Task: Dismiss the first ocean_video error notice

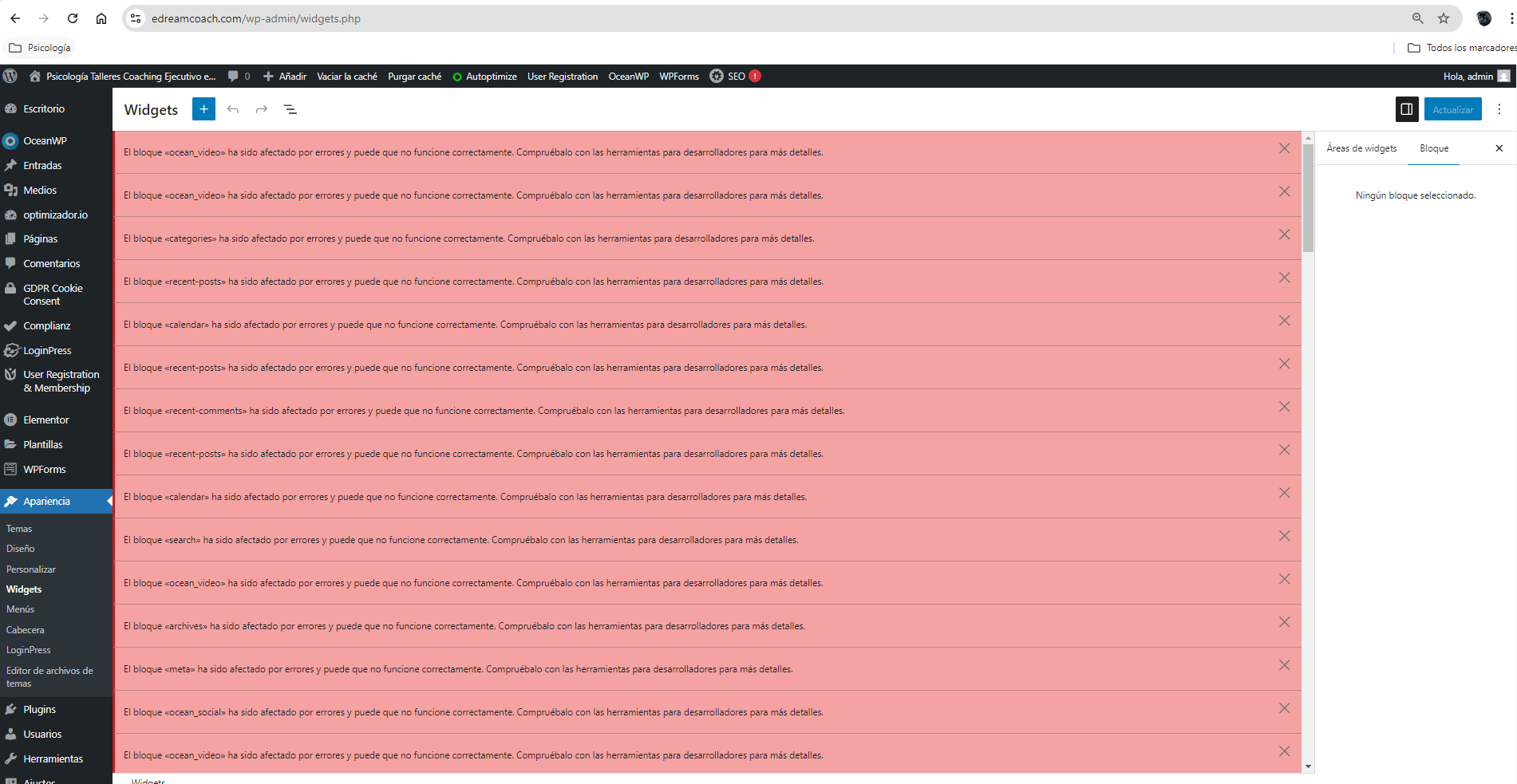Action: [x=1284, y=148]
